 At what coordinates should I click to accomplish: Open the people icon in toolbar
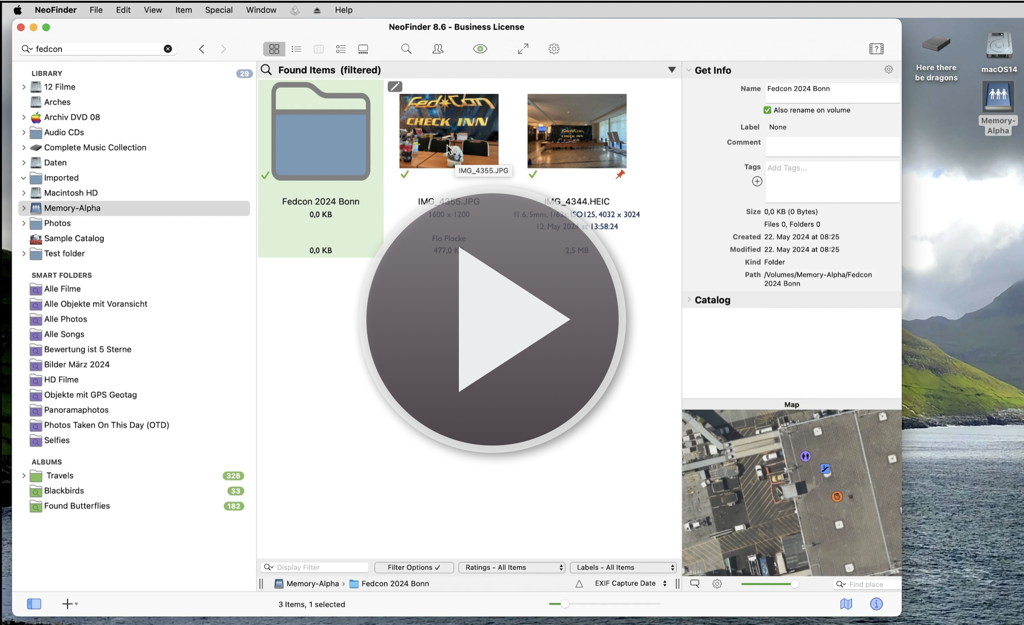coord(438,49)
